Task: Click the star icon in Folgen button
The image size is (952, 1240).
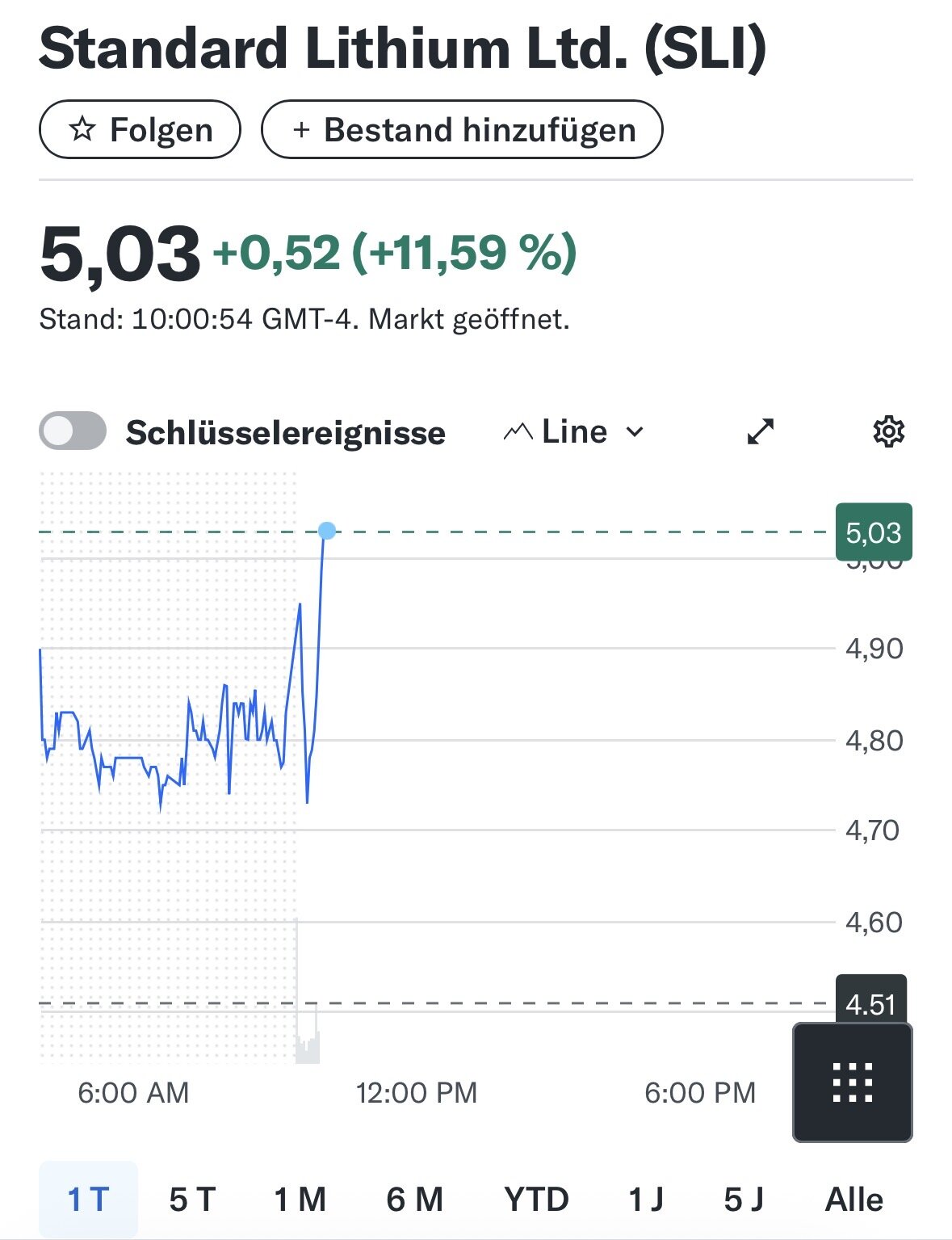Action: (82, 129)
